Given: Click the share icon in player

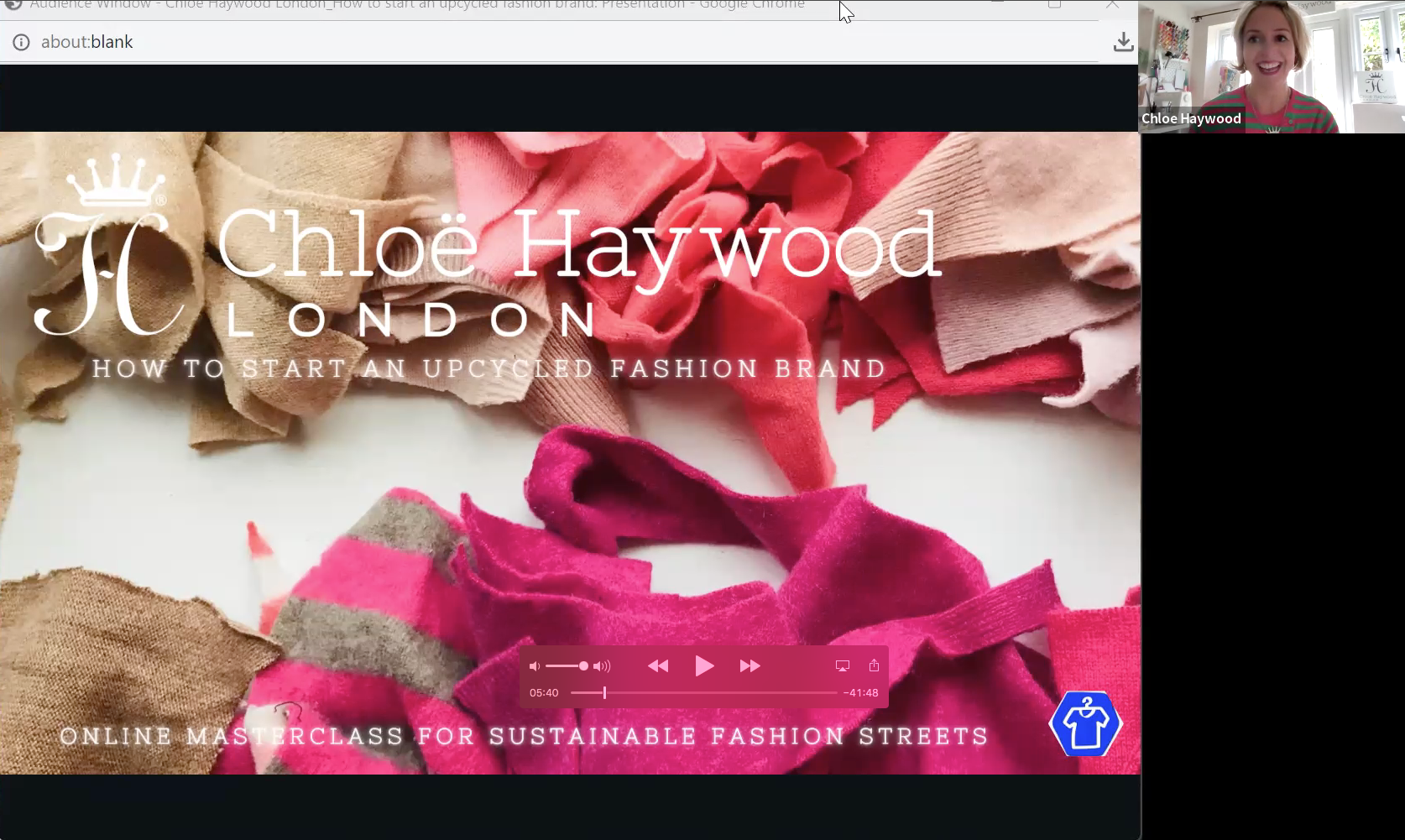Looking at the screenshot, I should tap(874, 665).
